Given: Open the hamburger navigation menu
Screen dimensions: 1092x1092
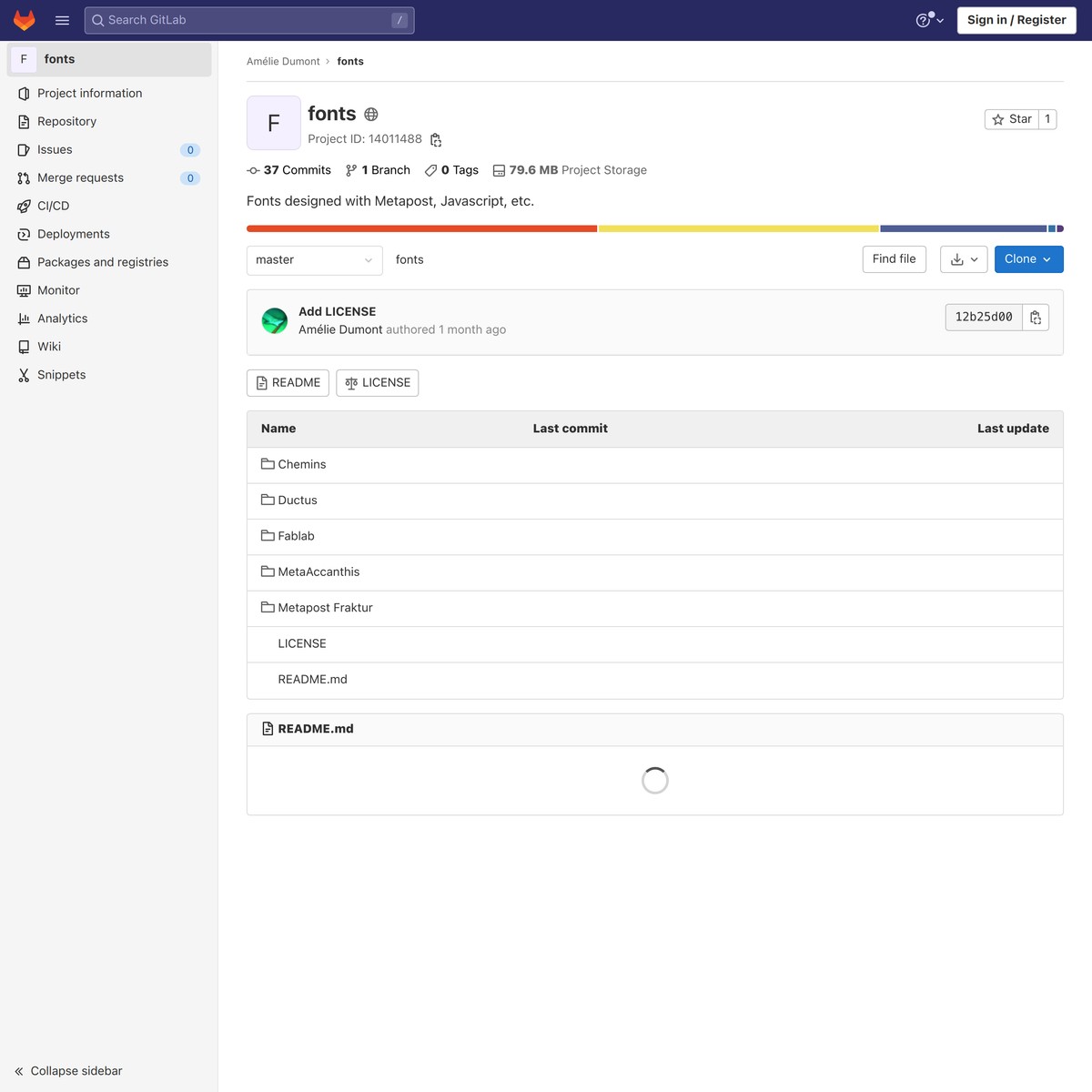Looking at the screenshot, I should [62, 20].
